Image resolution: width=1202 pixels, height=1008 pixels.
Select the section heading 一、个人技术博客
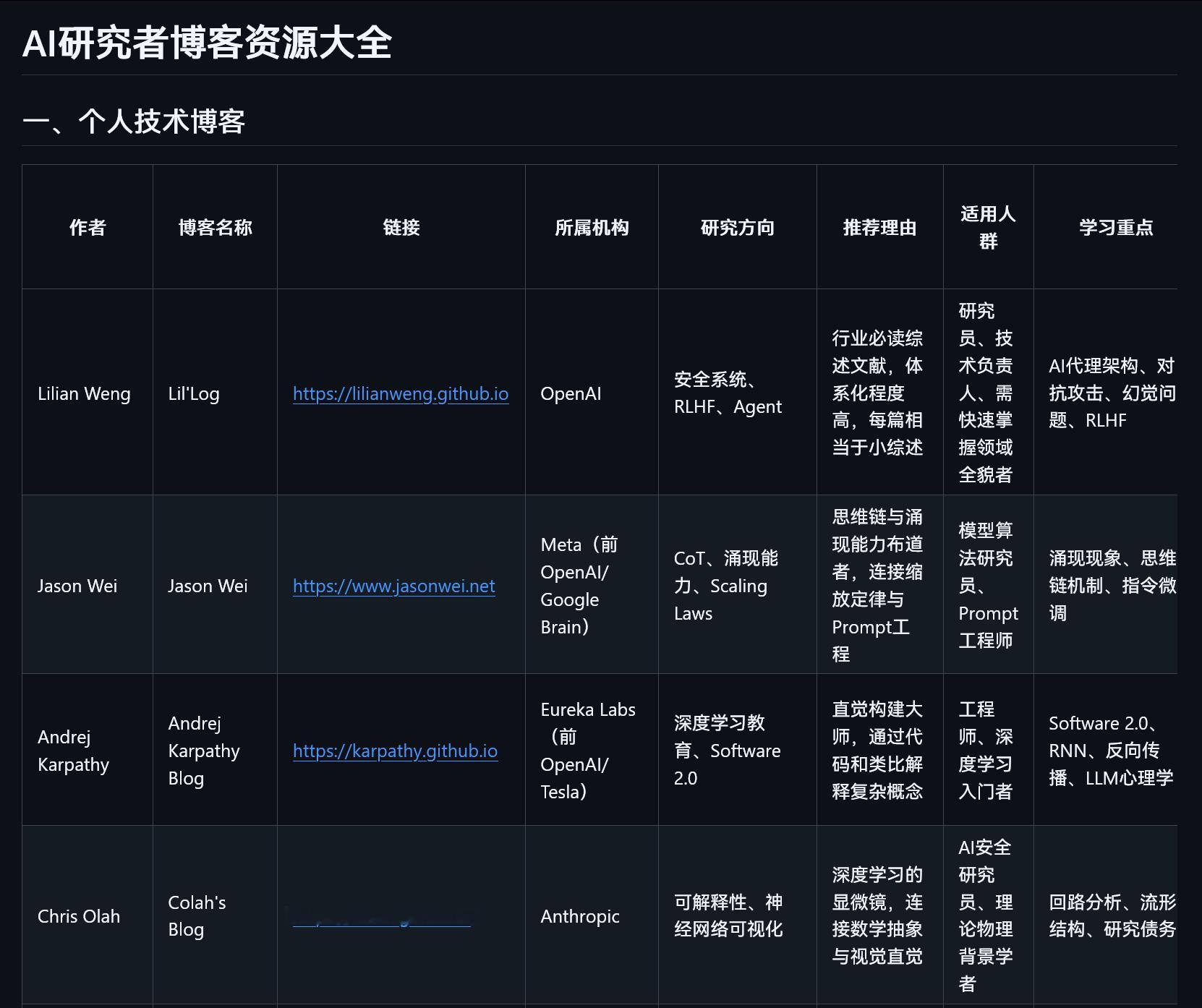pos(135,121)
